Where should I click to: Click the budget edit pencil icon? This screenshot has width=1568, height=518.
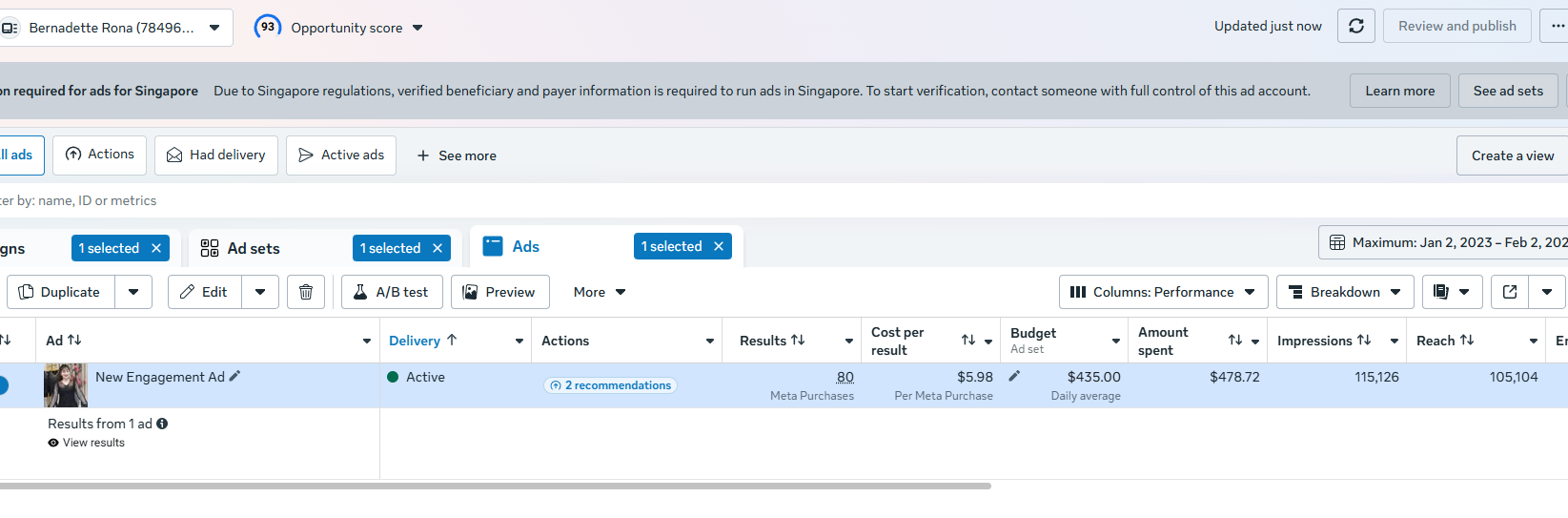tap(1014, 377)
